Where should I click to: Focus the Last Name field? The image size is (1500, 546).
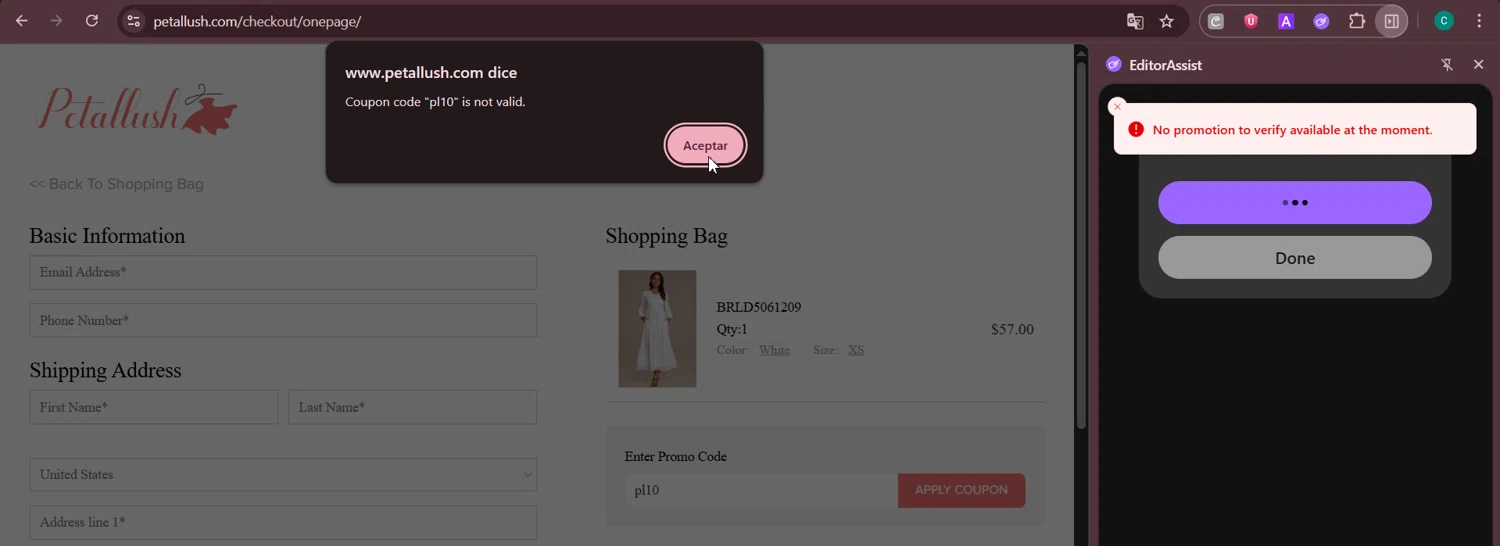[412, 407]
